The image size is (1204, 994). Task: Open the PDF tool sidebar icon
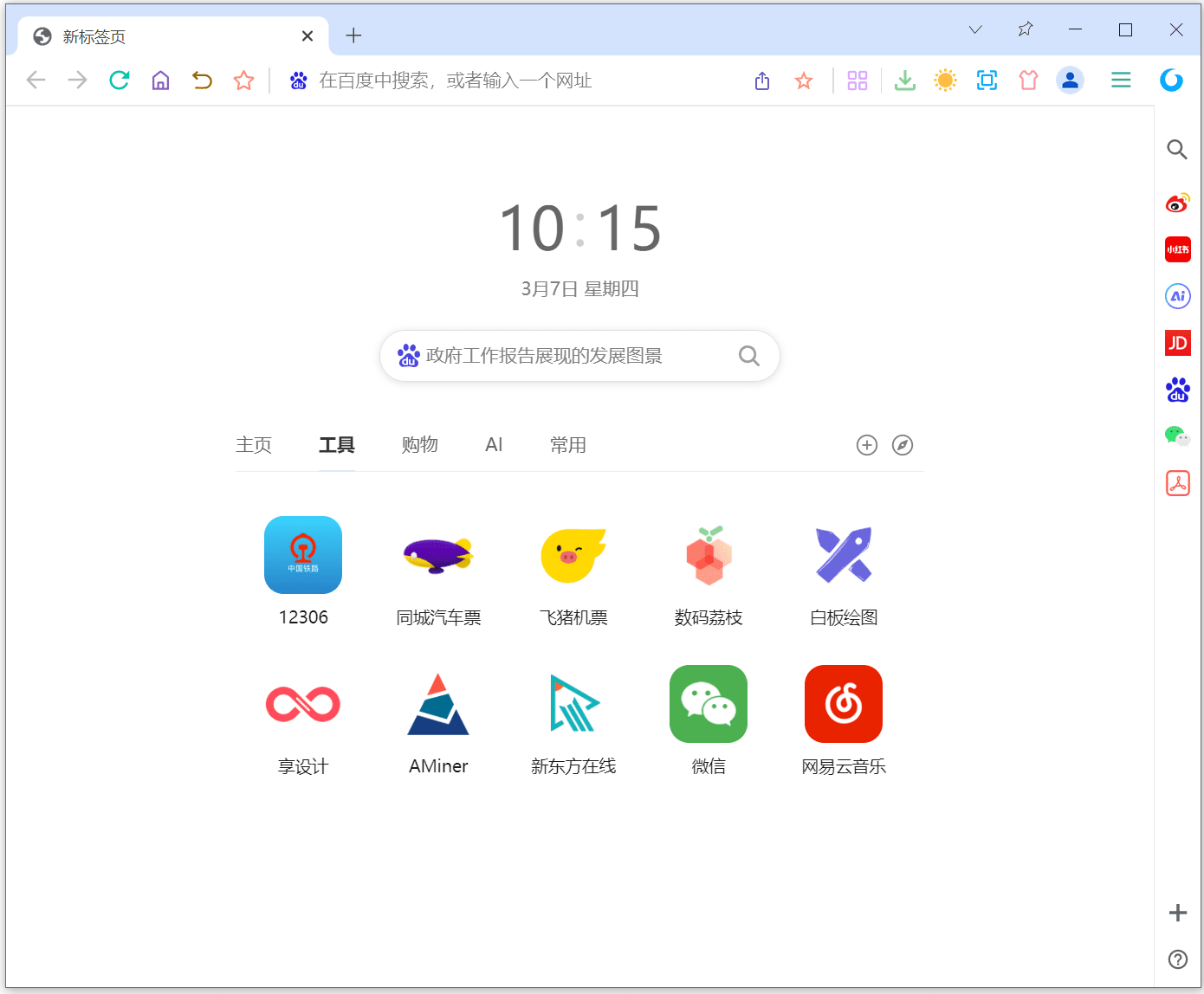click(1178, 483)
